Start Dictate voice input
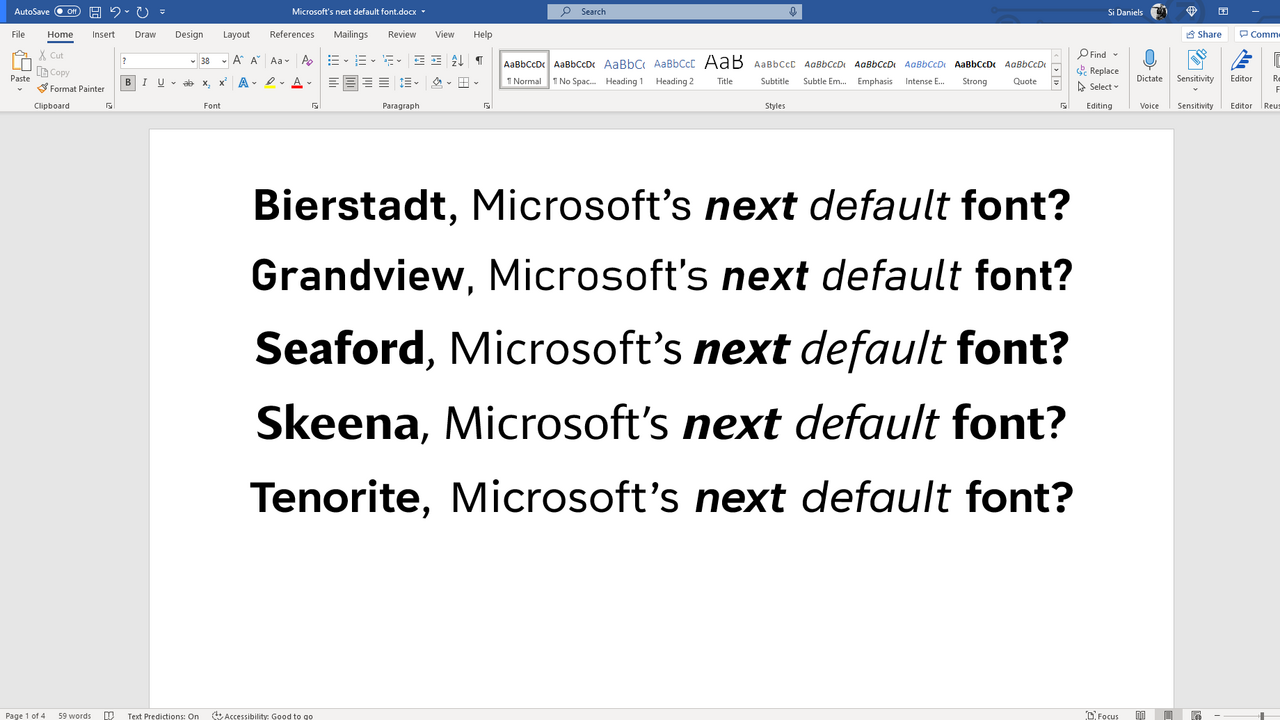The width and height of the screenshot is (1280, 720). [x=1149, y=67]
